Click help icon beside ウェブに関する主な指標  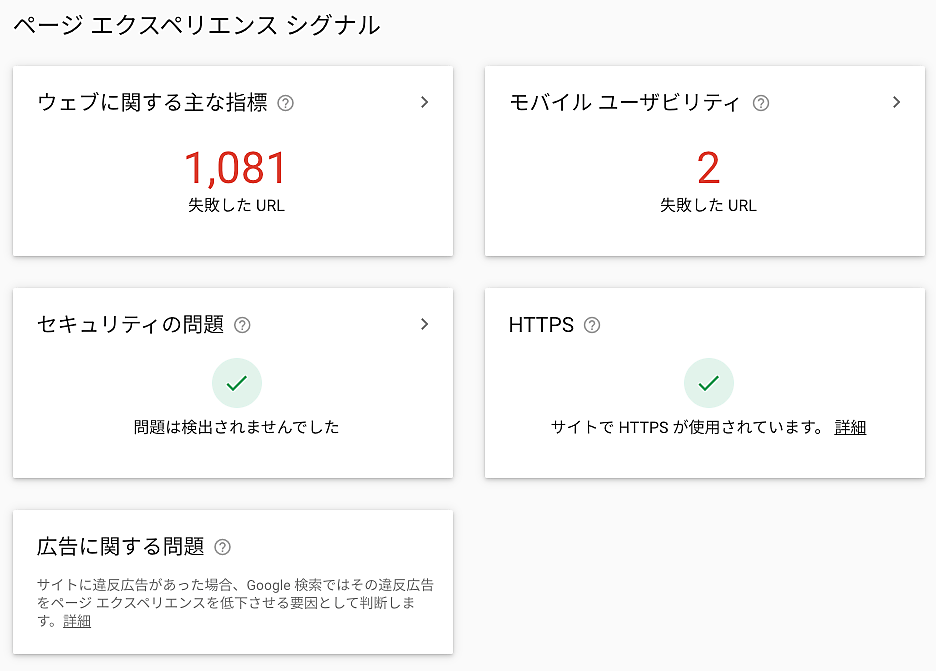(285, 103)
